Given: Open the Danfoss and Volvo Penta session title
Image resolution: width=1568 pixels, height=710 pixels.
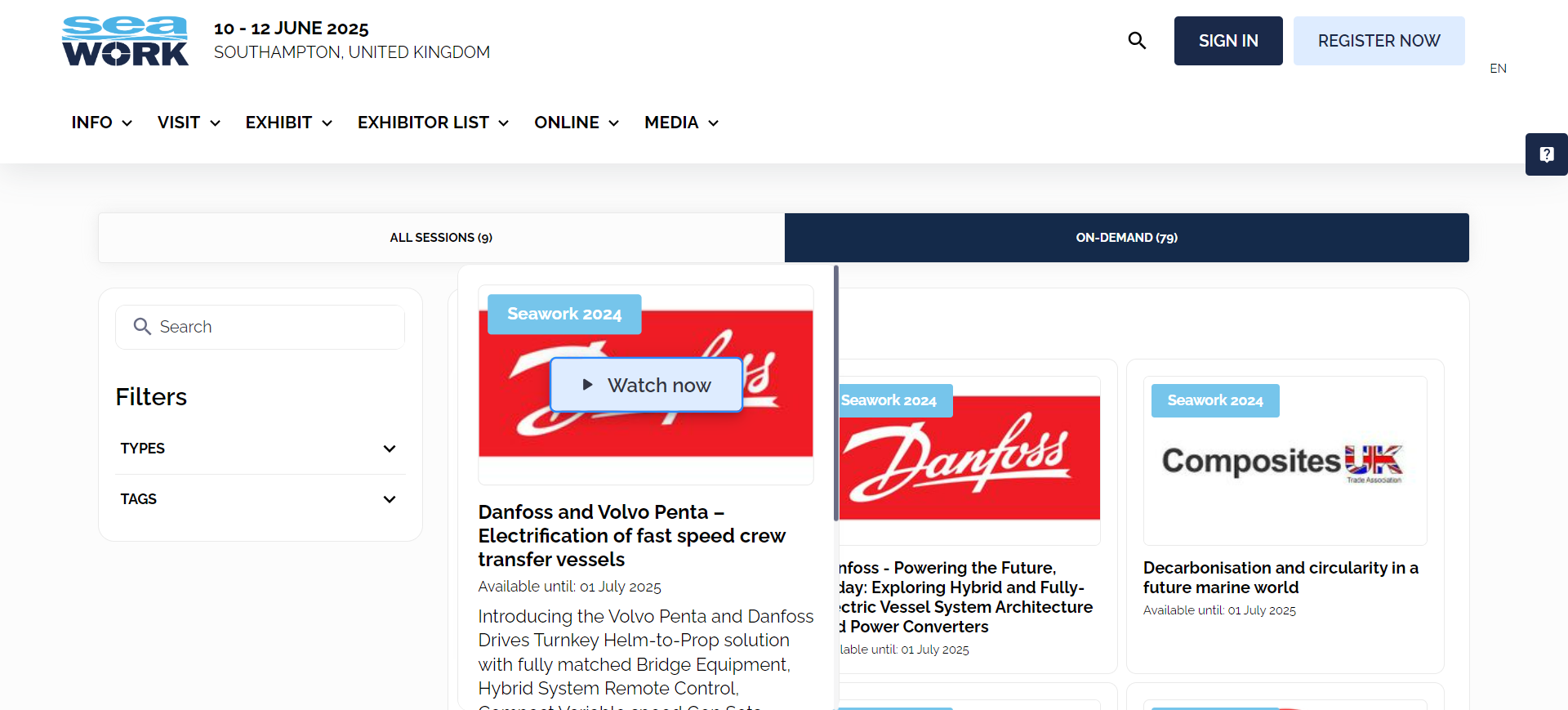Looking at the screenshot, I should [632, 536].
